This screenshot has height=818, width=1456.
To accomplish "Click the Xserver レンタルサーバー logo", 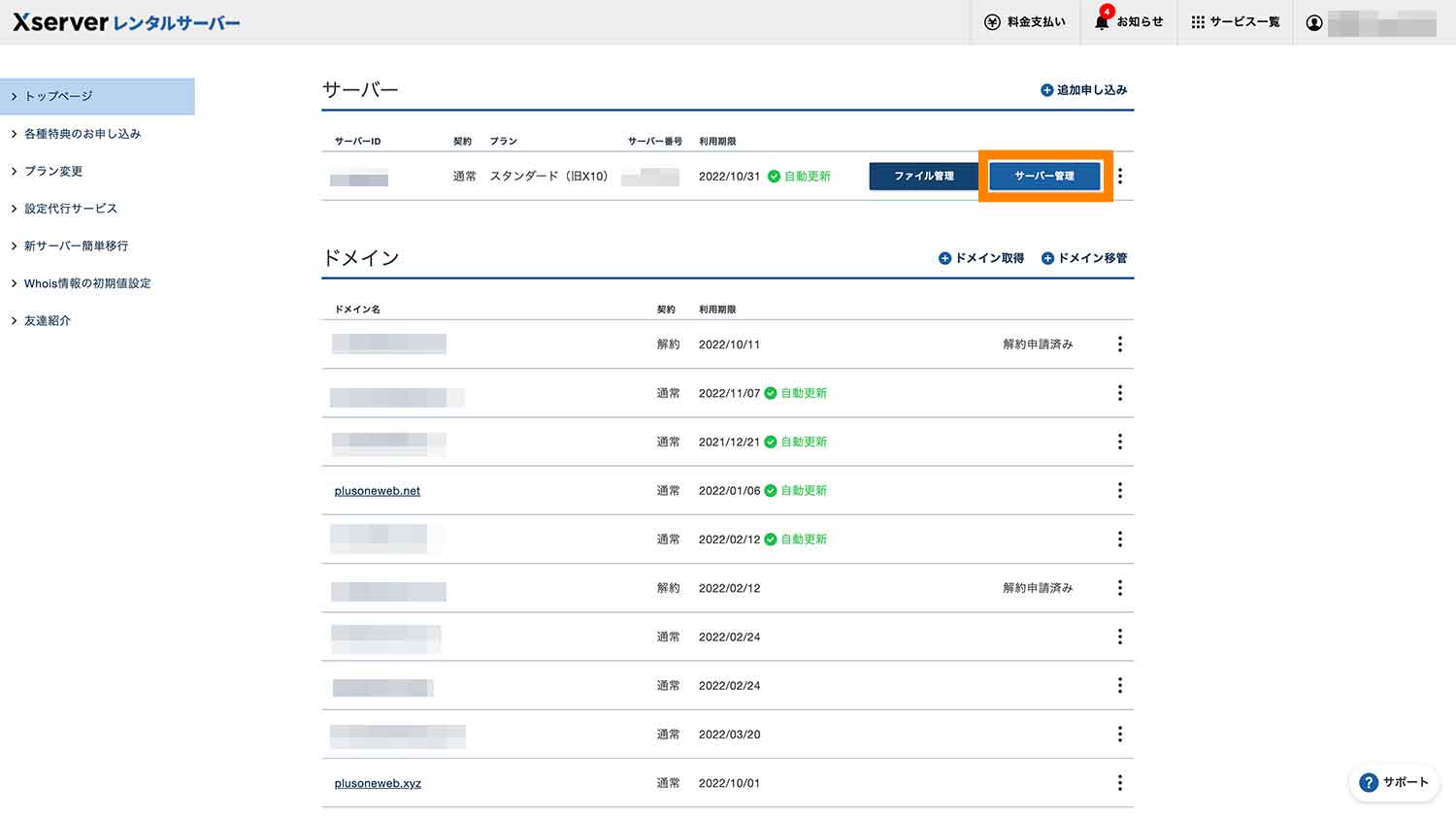I will pyautogui.click(x=126, y=21).
